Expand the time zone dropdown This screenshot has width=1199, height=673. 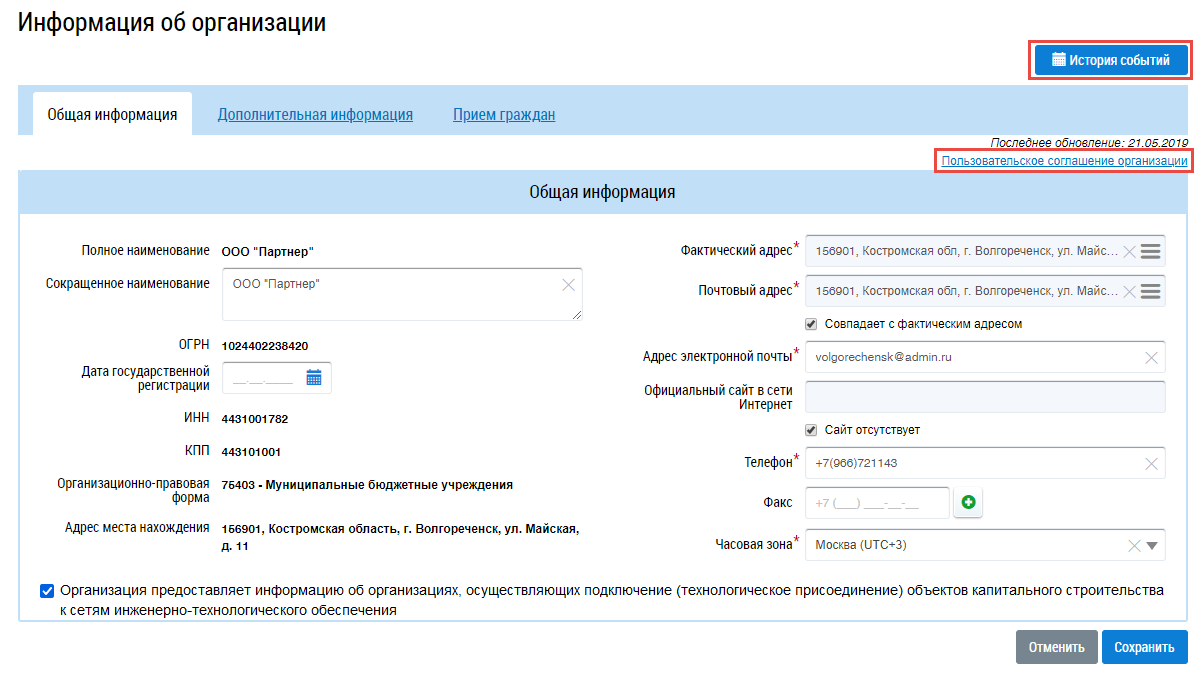pyautogui.click(x=1151, y=546)
